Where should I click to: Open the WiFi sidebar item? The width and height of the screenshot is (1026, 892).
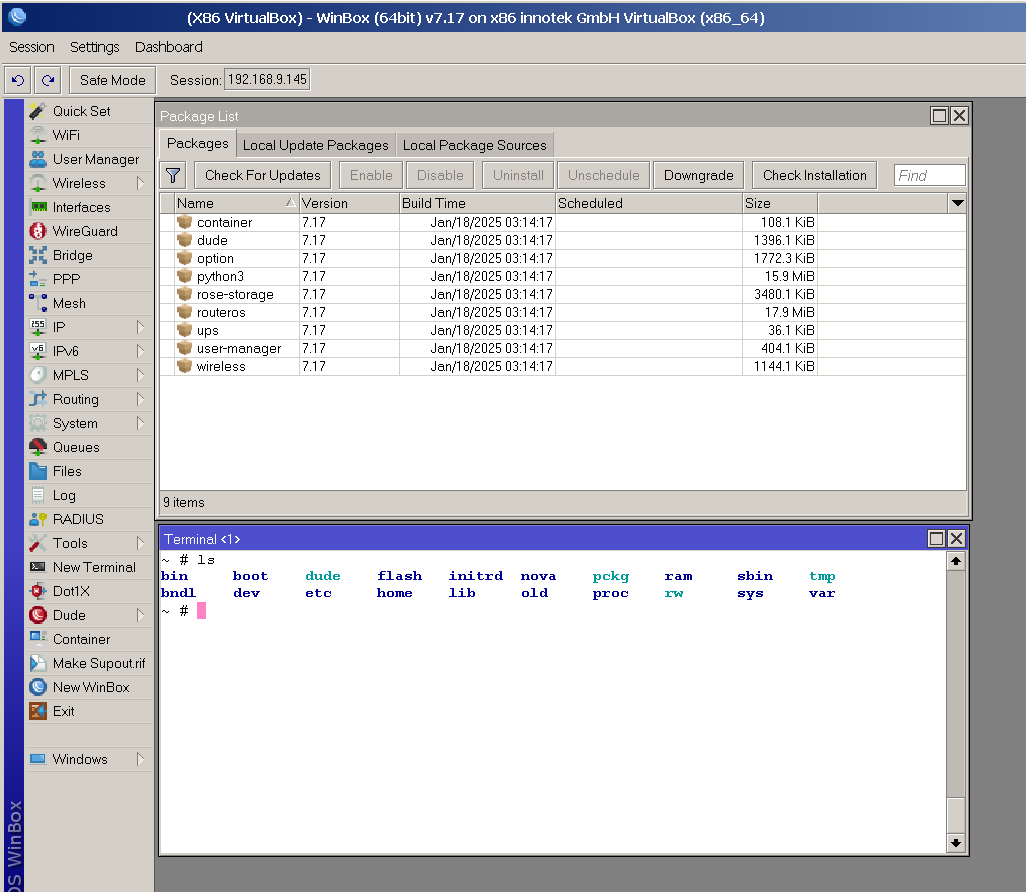coord(89,135)
